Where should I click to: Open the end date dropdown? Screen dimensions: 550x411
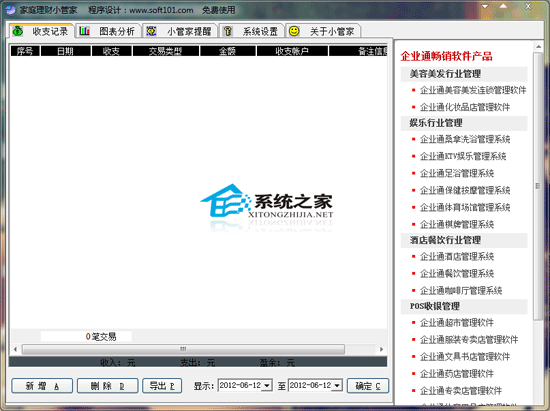pos(337,386)
